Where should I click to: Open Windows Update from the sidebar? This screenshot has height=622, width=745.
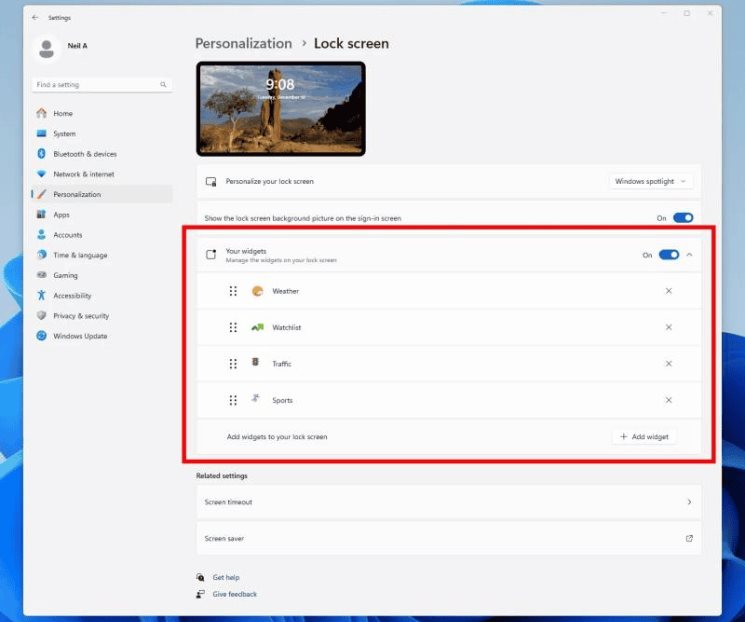80,336
